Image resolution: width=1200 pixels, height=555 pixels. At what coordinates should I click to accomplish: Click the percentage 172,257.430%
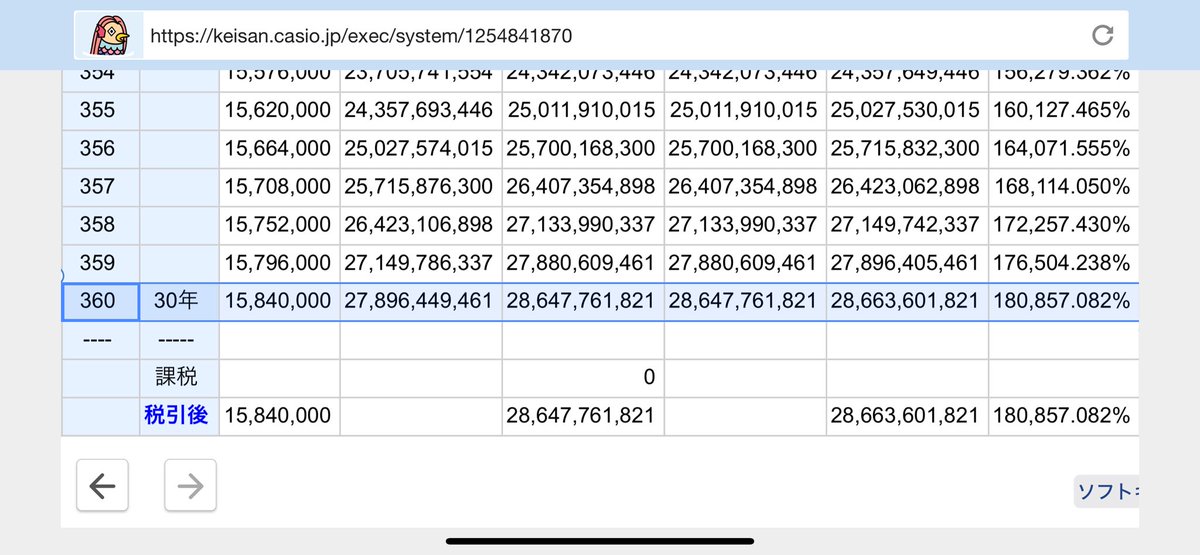pos(1062,224)
